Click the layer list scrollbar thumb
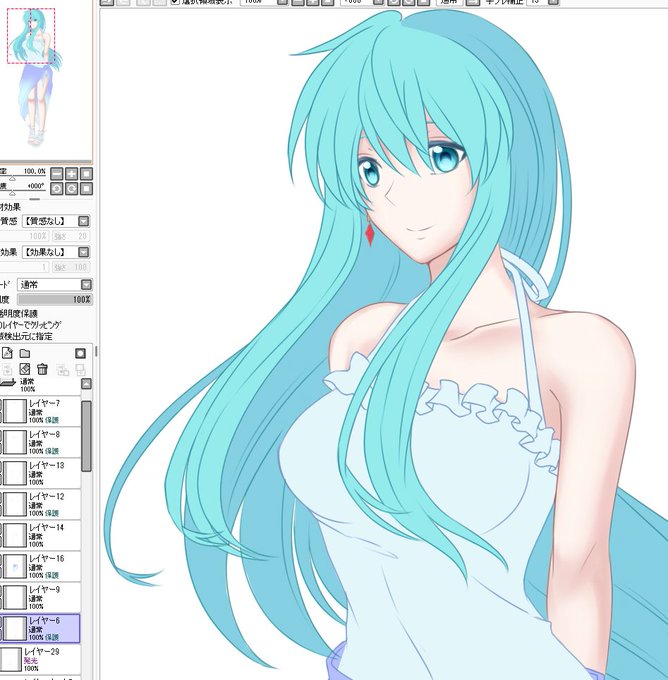The width and height of the screenshot is (668, 680). pos(86,436)
